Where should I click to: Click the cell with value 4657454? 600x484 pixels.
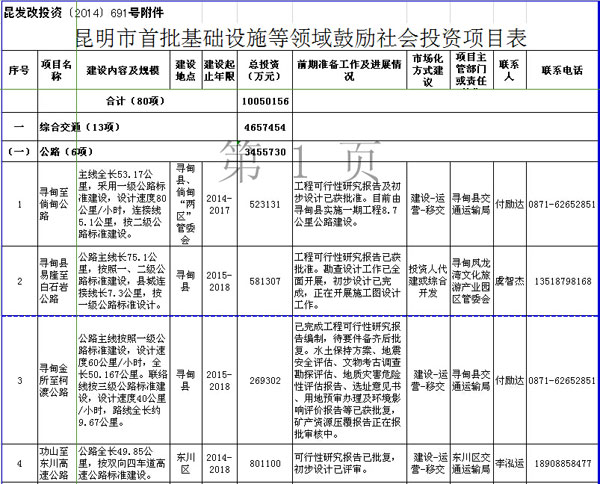coord(265,128)
